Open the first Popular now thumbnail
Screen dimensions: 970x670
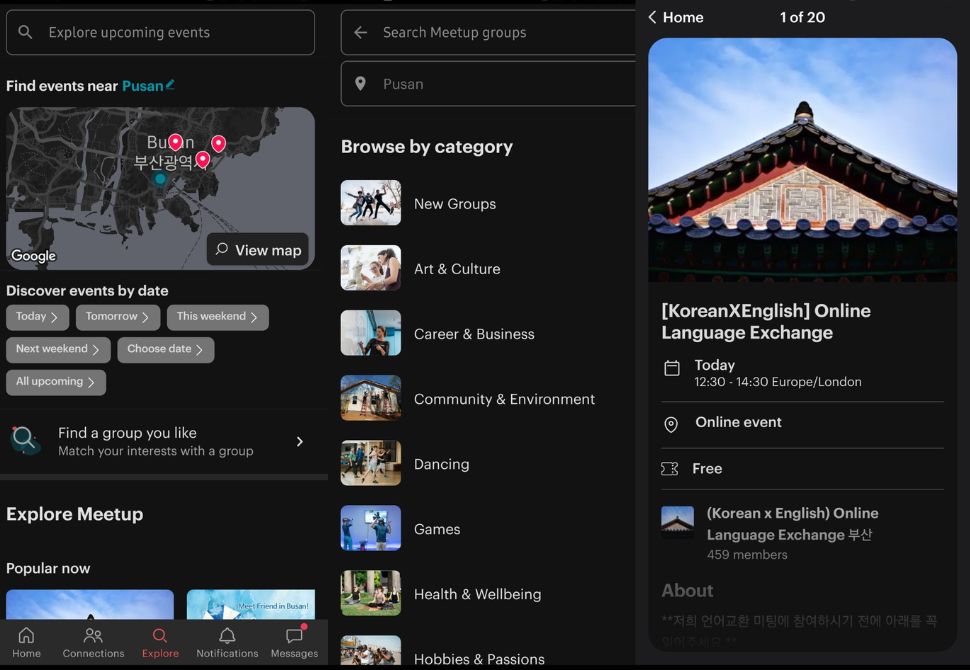click(90, 604)
